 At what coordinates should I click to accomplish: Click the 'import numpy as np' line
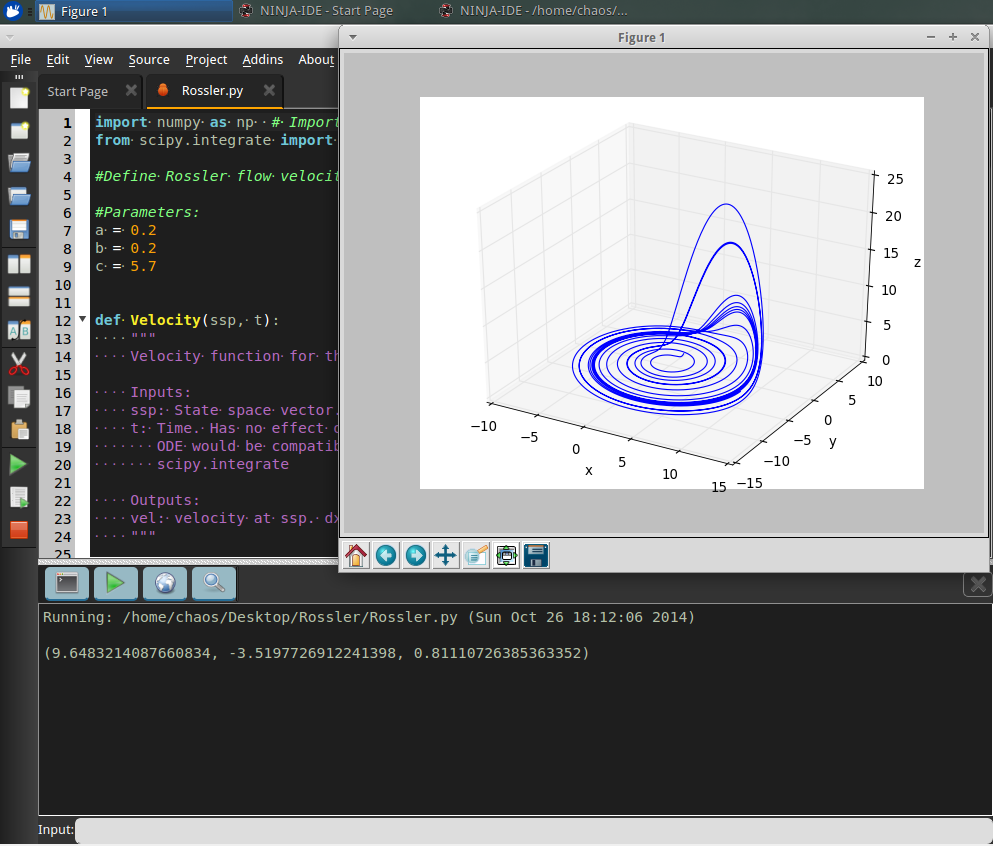175,122
